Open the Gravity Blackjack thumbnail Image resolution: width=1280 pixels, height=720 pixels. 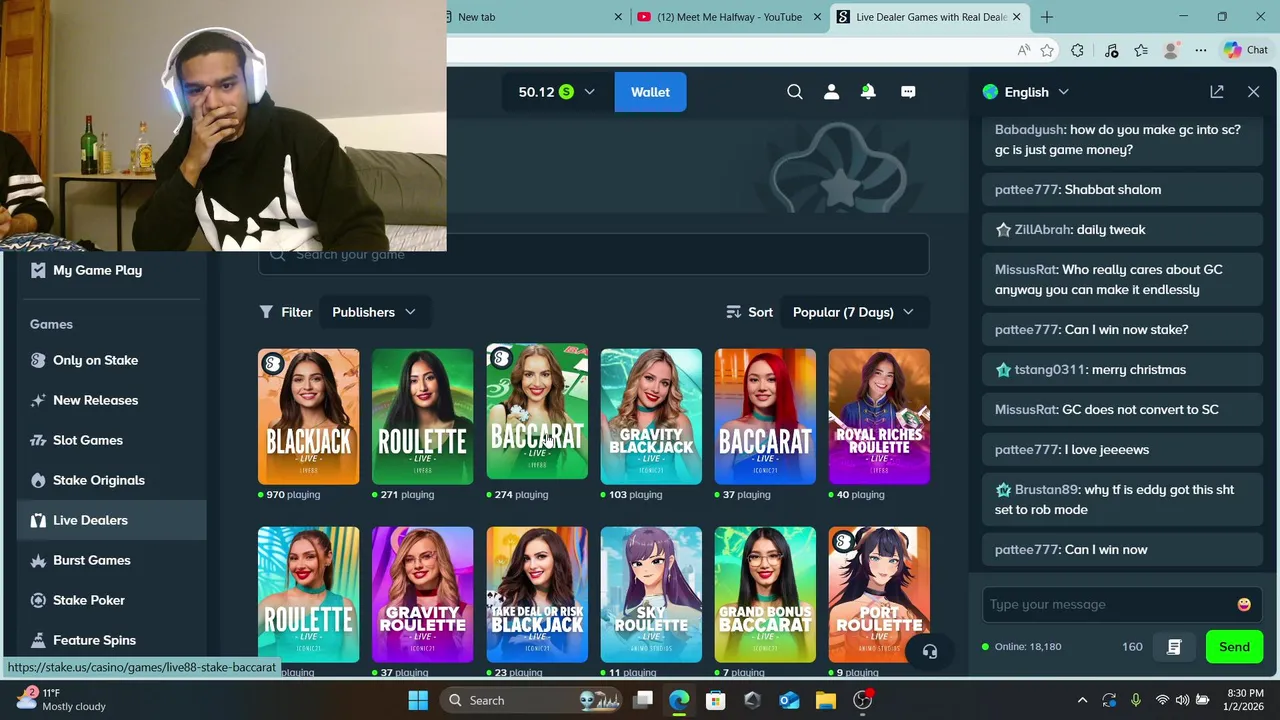click(651, 416)
